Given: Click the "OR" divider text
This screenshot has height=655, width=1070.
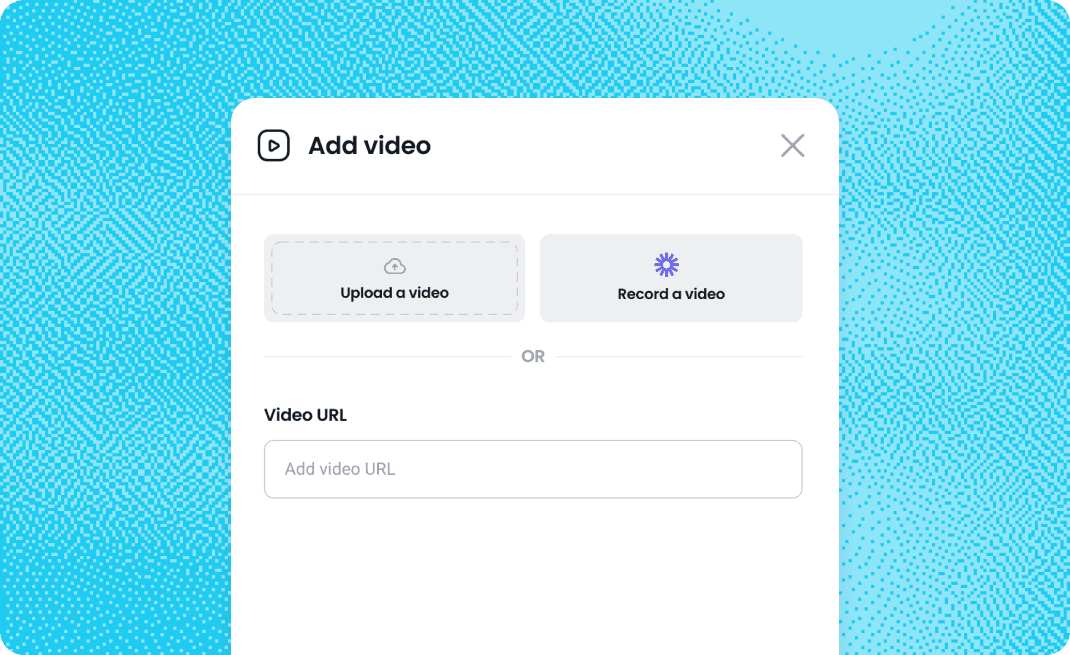Looking at the screenshot, I should (x=533, y=356).
